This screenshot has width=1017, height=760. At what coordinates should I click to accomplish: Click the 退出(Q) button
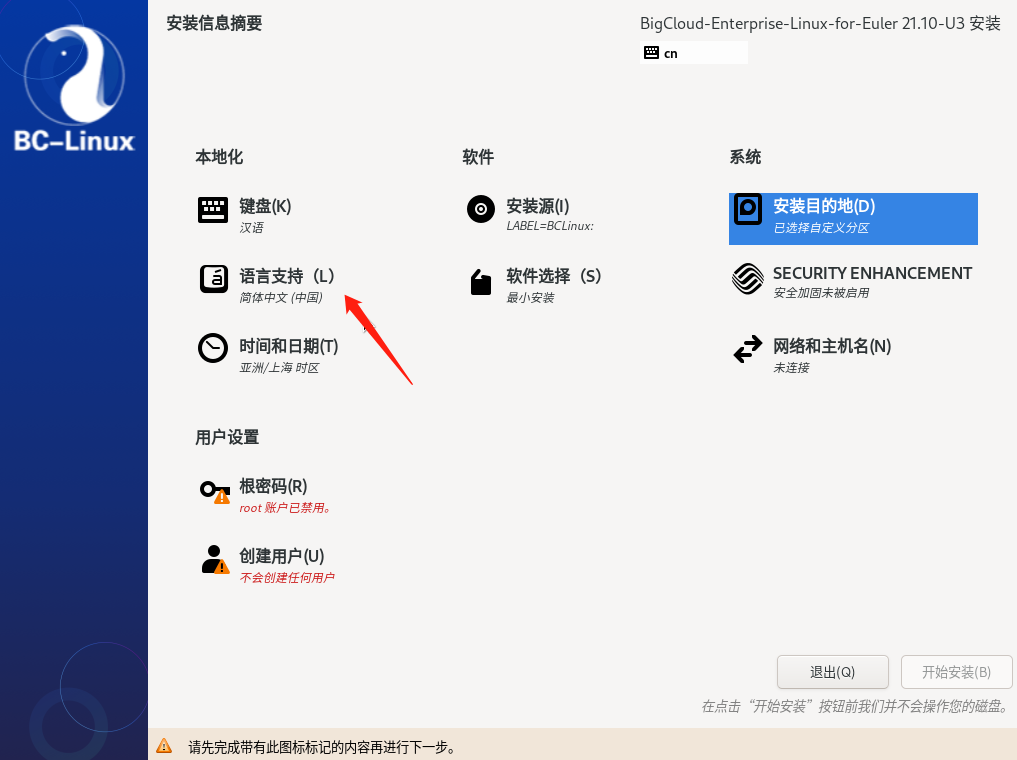click(x=832, y=672)
